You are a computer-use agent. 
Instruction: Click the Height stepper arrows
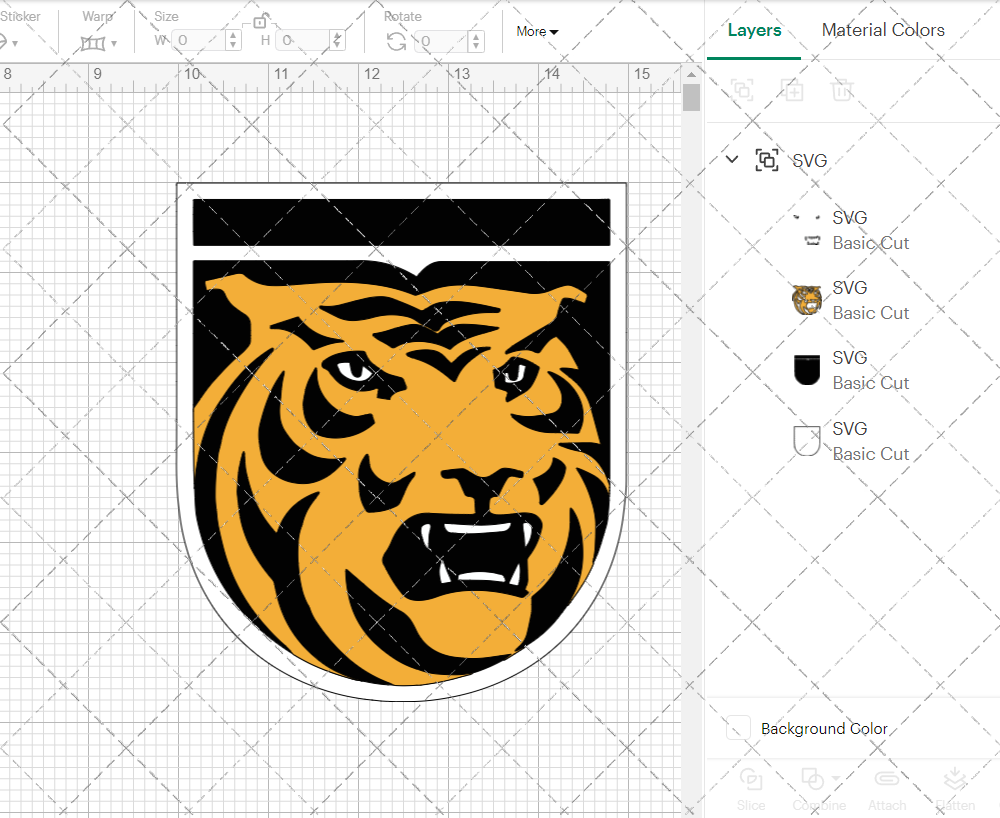(338, 41)
